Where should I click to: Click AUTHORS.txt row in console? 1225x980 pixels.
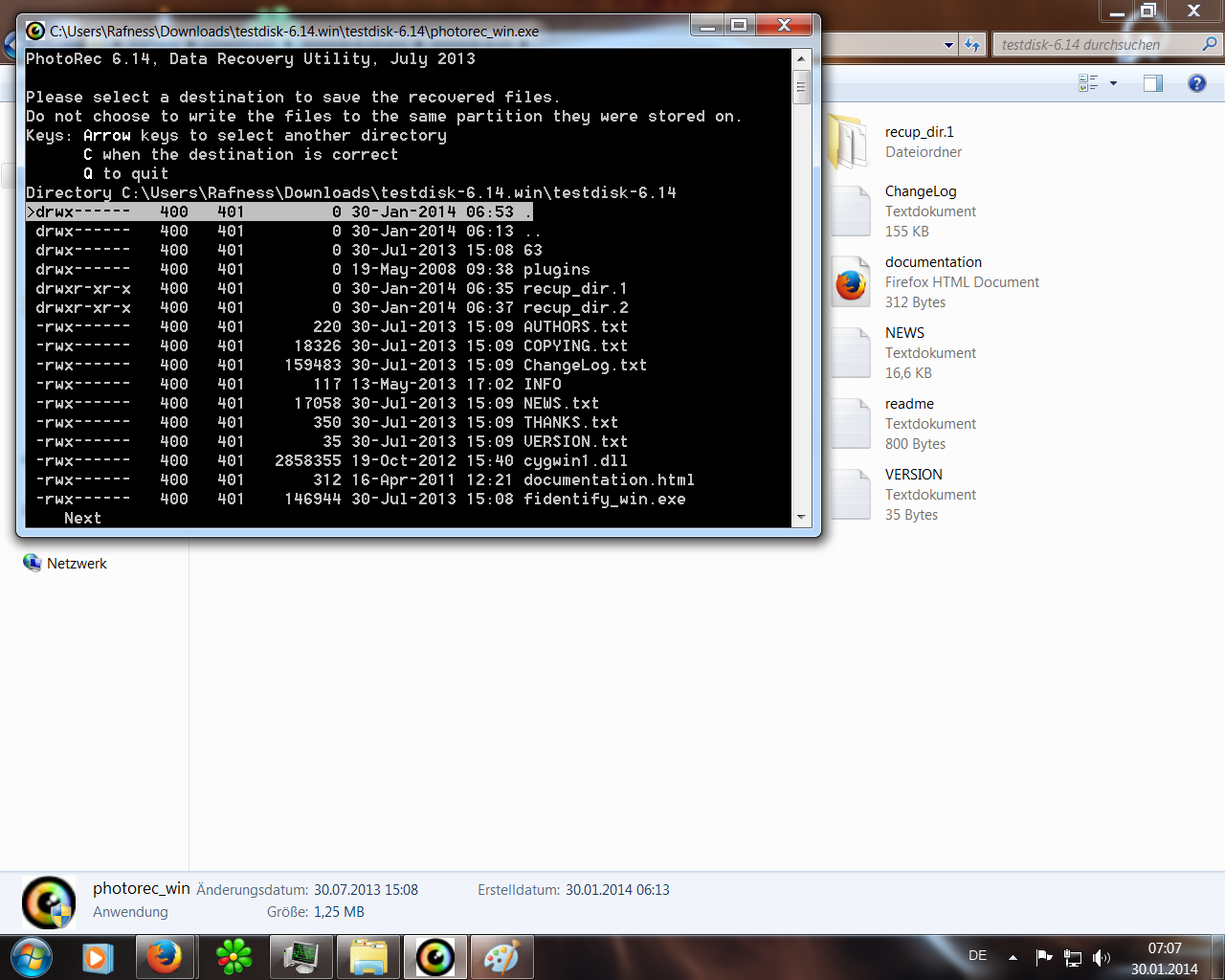pos(332,326)
